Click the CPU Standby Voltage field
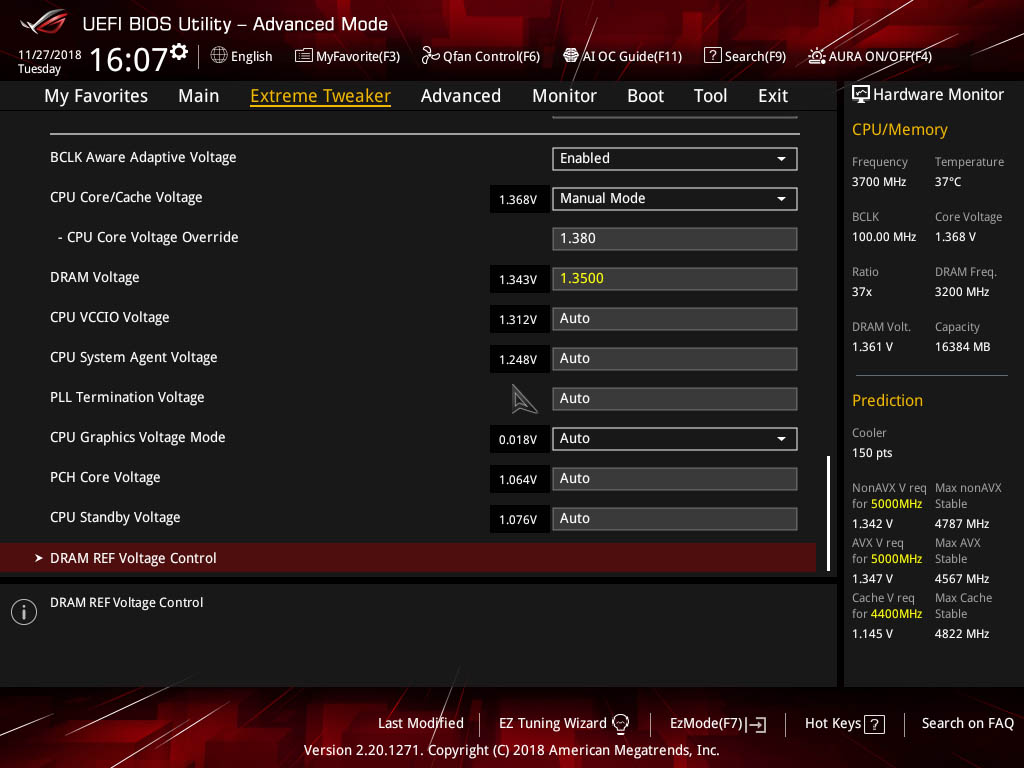Viewport: 1024px width, 768px height. pos(675,519)
